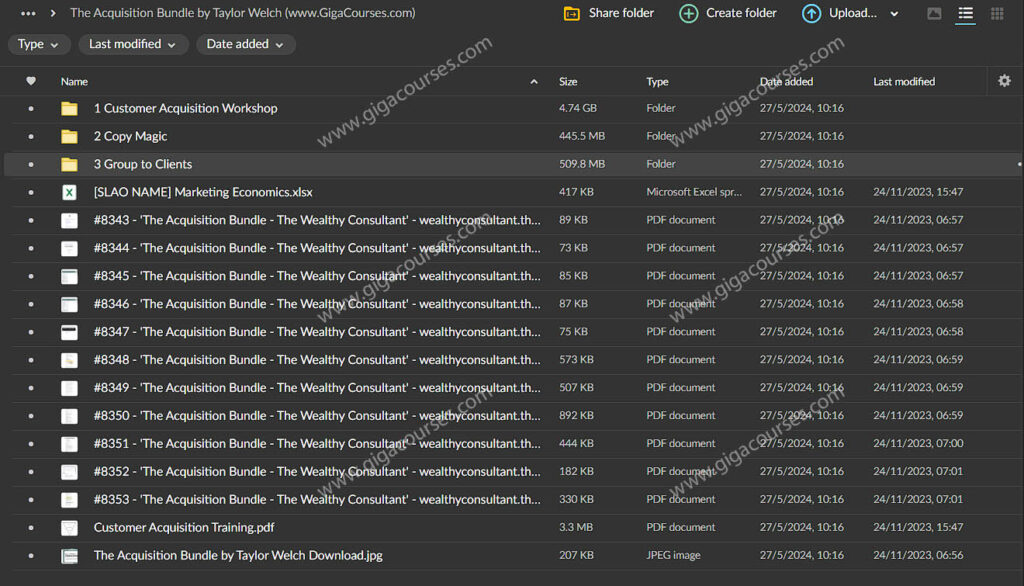Image resolution: width=1024 pixels, height=586 pixels.
Task: Click the JPEG icon for Acquisition Bundle Download
Action: tap(69, 556)
